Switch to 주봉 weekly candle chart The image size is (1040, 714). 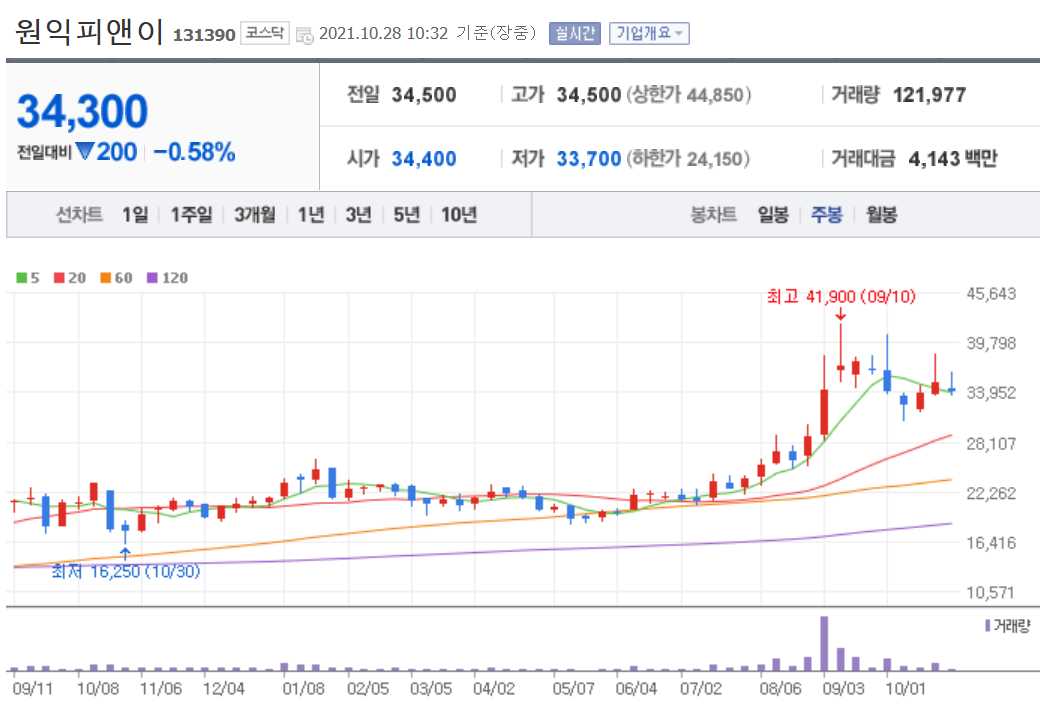[x=826, y=214]
